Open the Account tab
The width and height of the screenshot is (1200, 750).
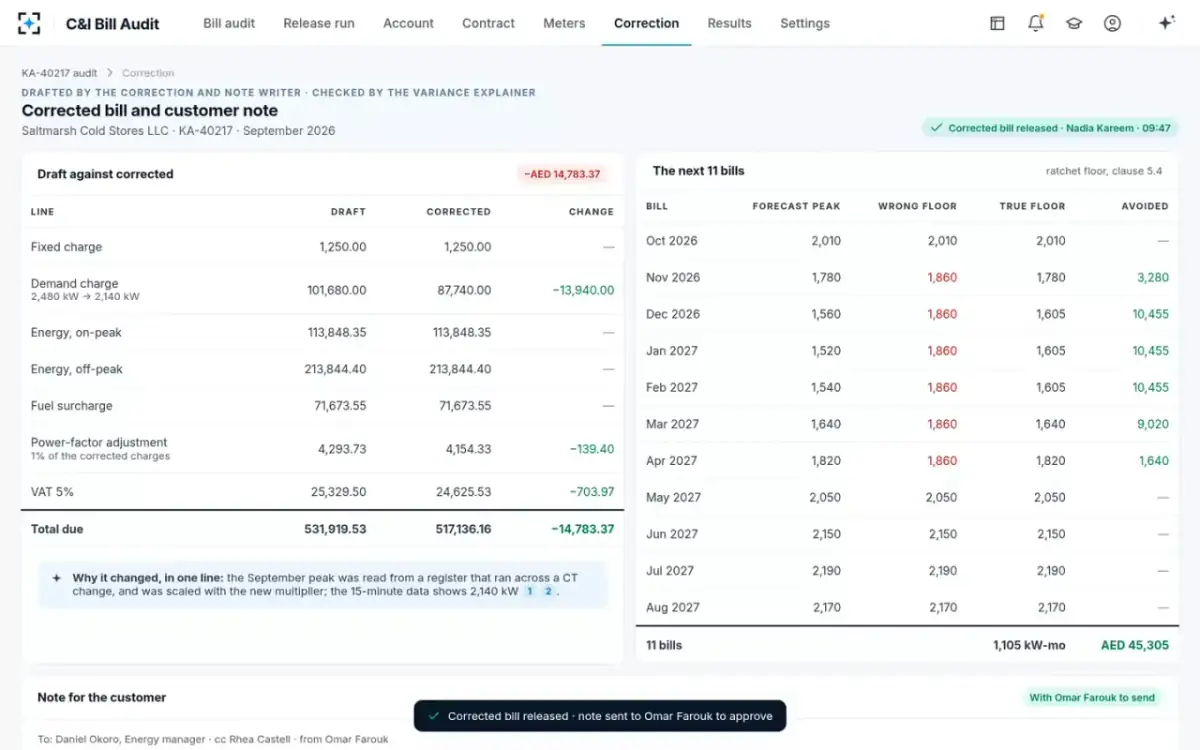[x=408, y=23]
